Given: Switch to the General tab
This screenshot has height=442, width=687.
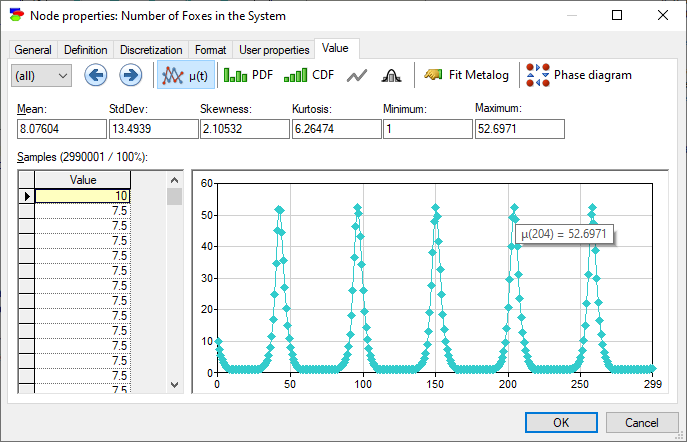Looking at the screenshot, I should [33, 50].
